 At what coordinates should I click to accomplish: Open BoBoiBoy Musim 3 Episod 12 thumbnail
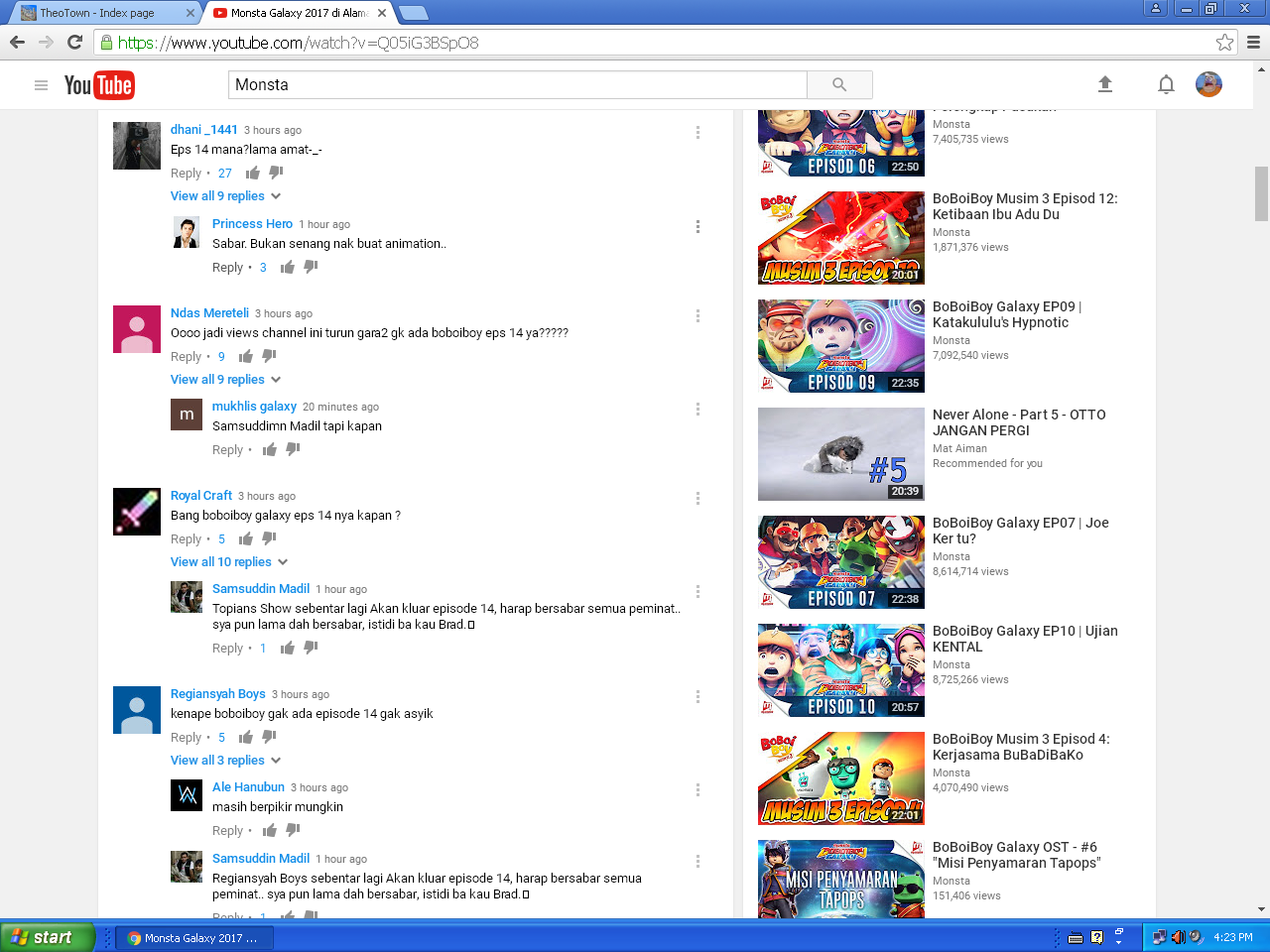coord(841,238)
